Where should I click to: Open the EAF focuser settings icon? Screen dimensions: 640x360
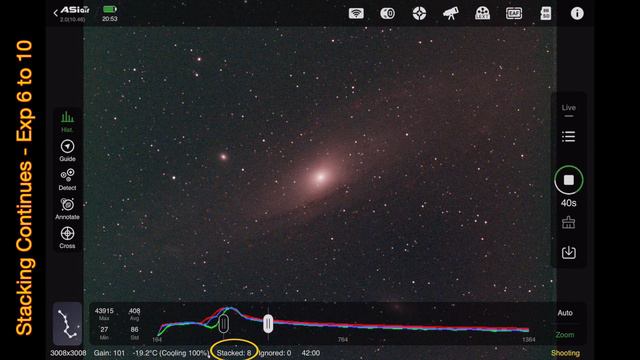click(x=514, y=13)
